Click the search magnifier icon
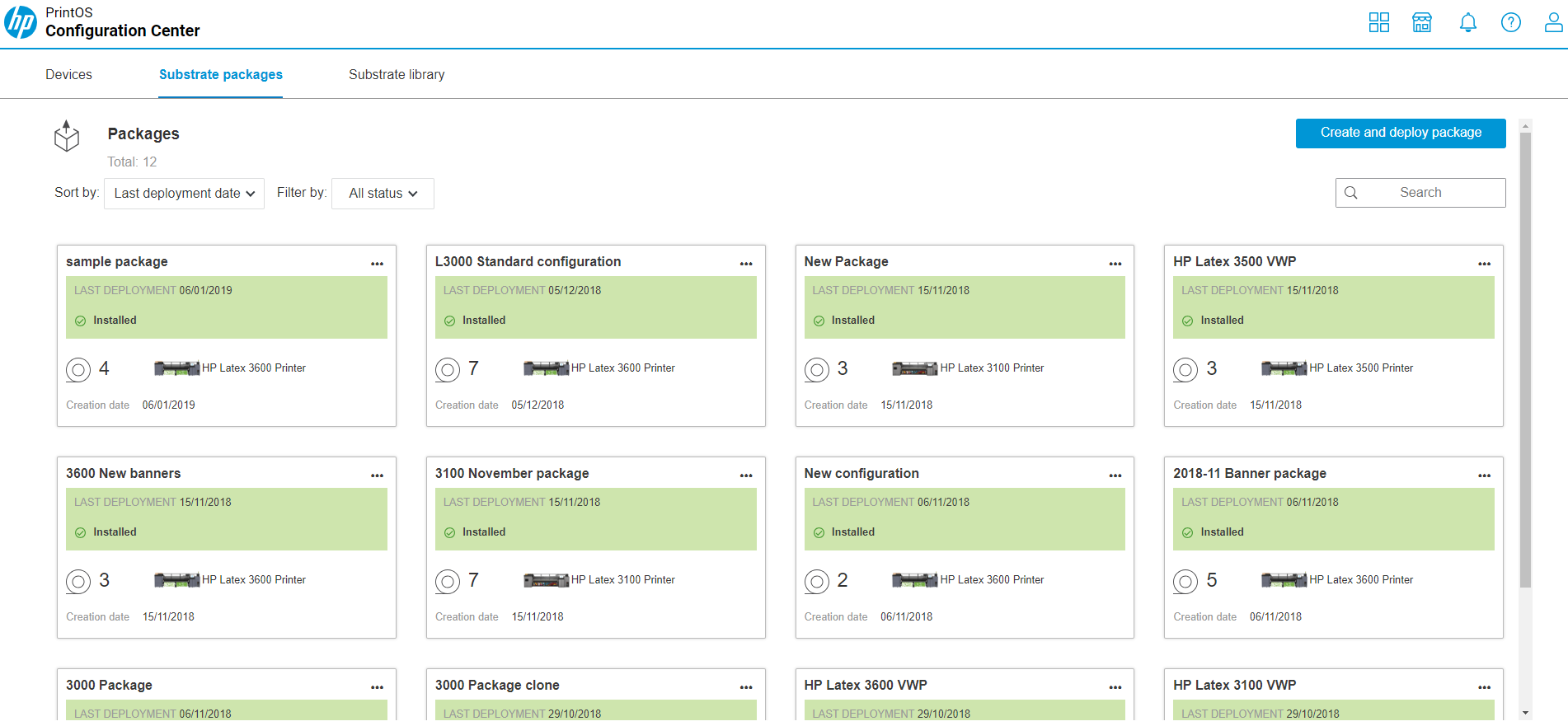This screenshot has width=1568, height=726. click(1351, 193)
